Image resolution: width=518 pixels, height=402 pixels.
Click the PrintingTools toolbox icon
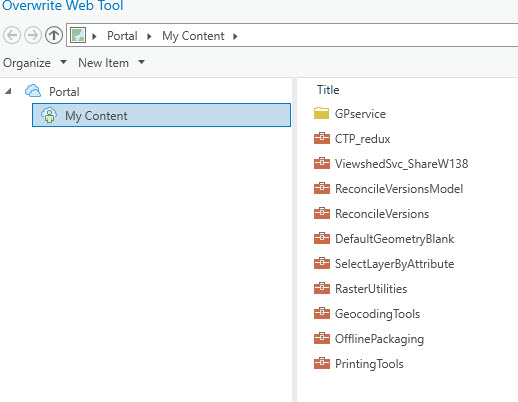point(322,363)
